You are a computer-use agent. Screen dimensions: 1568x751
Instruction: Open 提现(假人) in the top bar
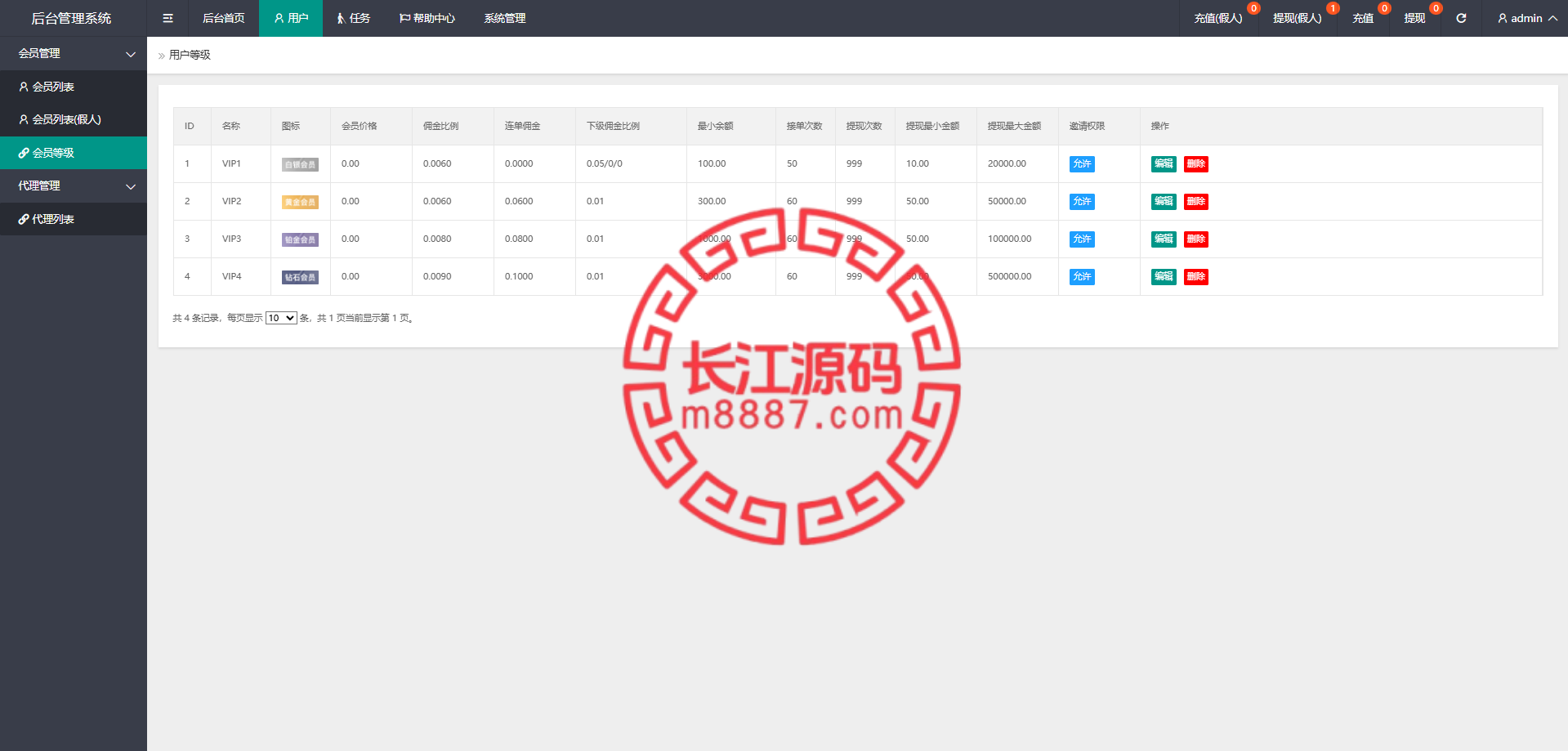[1297, 18]
